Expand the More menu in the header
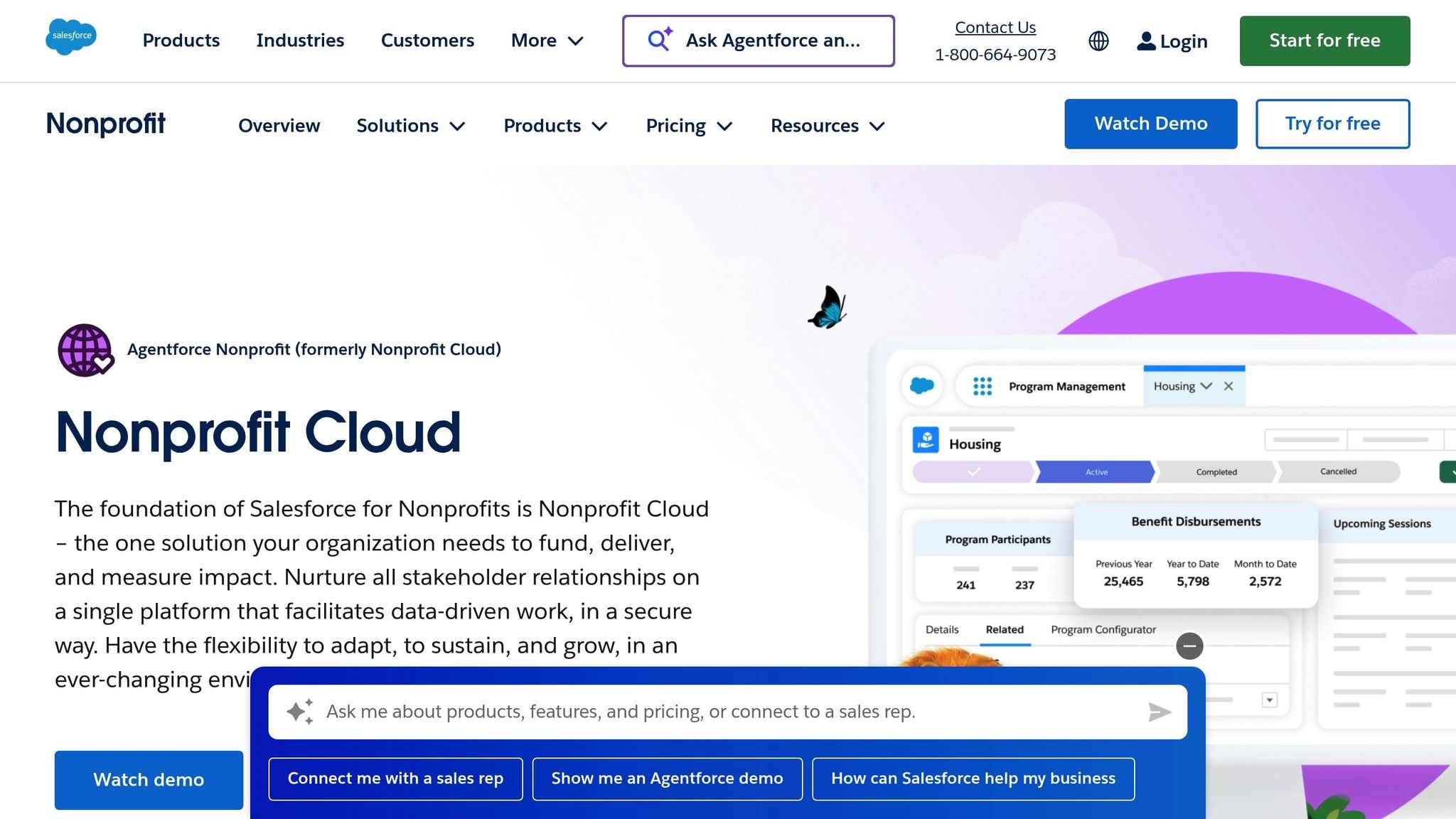1456x819 pixels. pyautogui.click(x=547, y=41)
